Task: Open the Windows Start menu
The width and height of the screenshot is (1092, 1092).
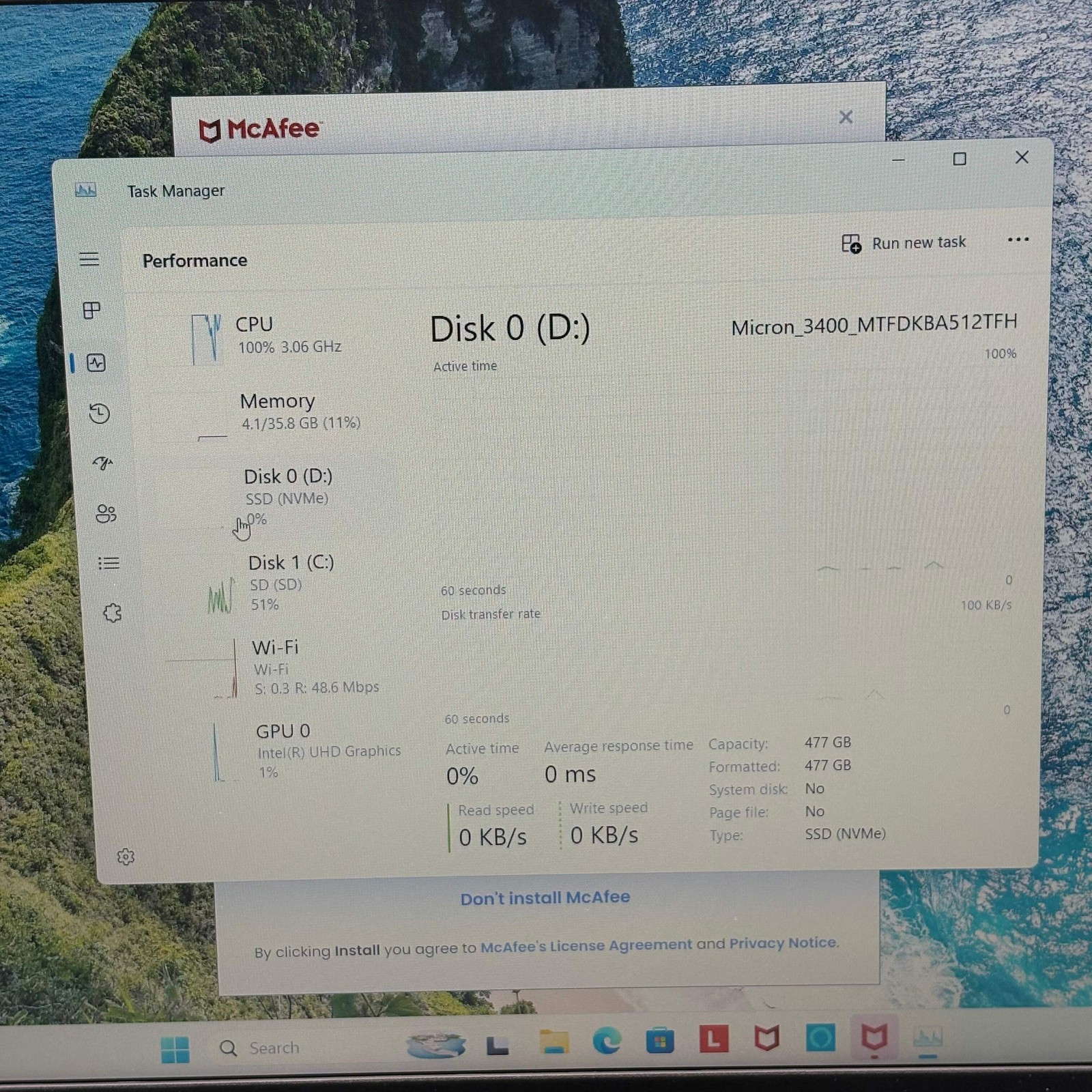Action: (x=175, y=1049)
